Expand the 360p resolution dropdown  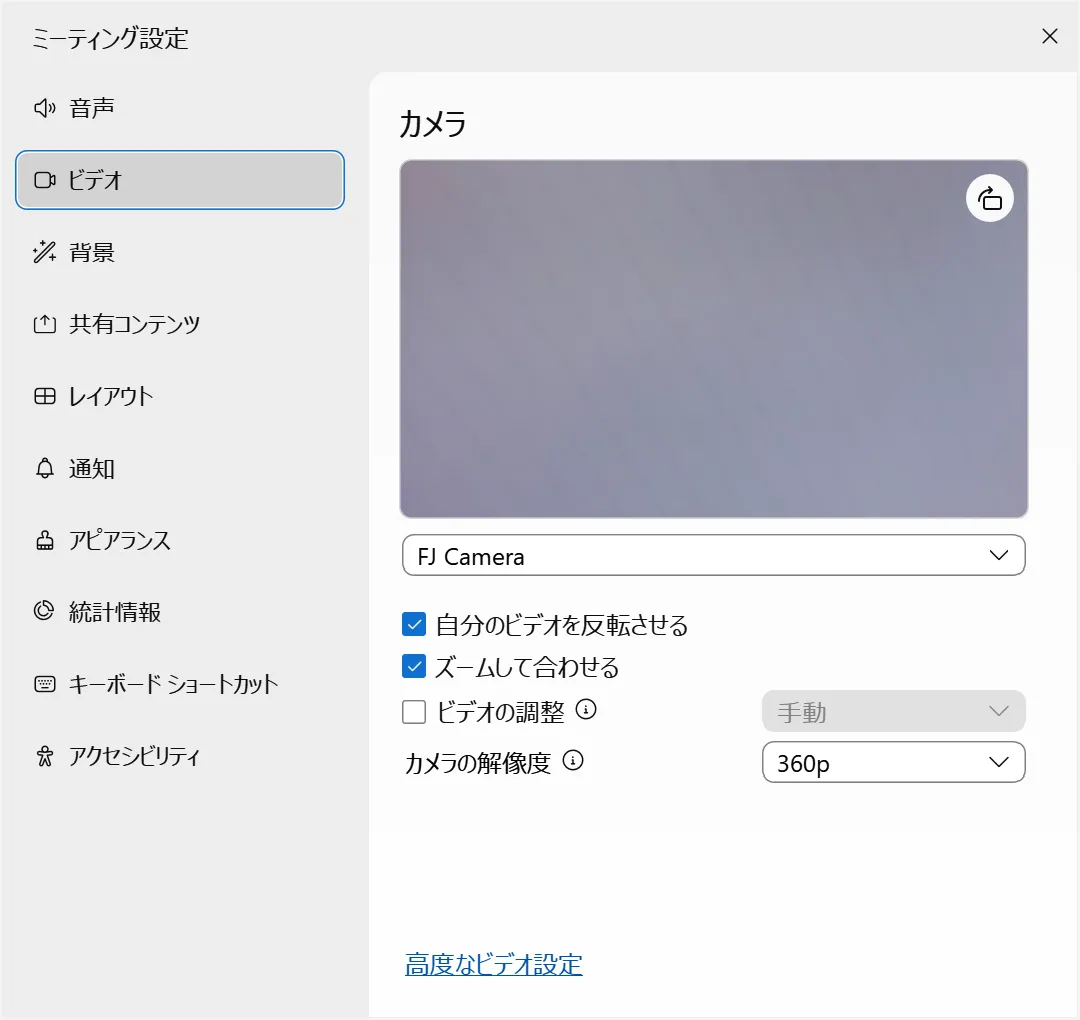[x=893, y=762]
